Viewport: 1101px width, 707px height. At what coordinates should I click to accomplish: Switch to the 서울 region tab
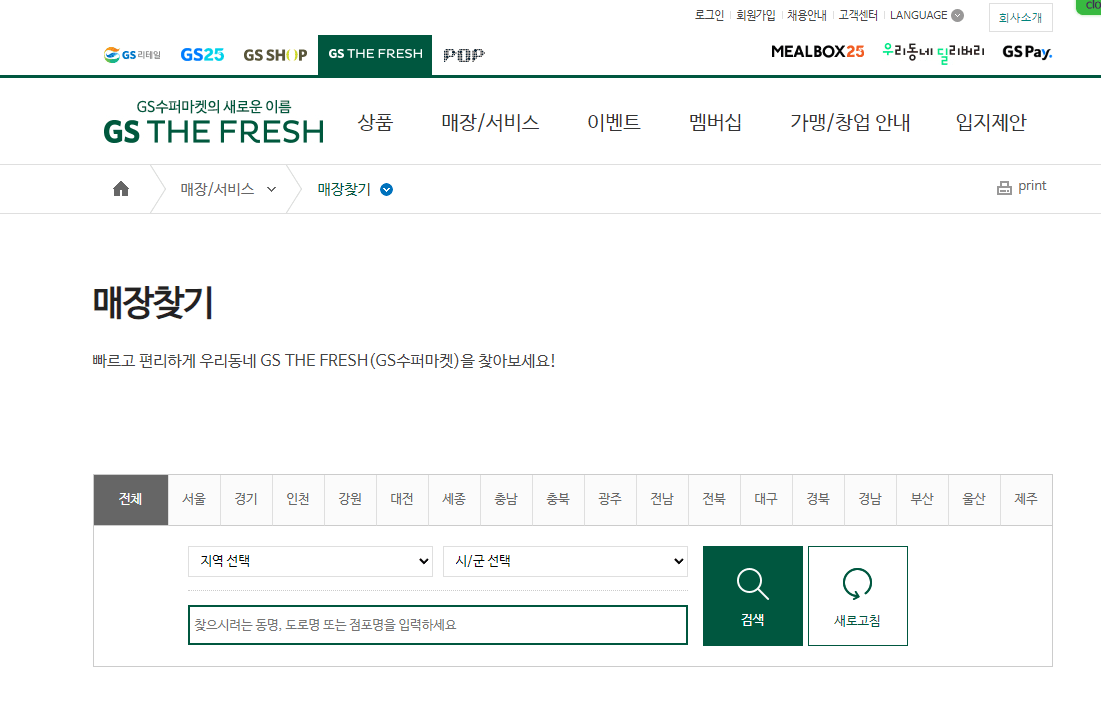tap(194, 499)
